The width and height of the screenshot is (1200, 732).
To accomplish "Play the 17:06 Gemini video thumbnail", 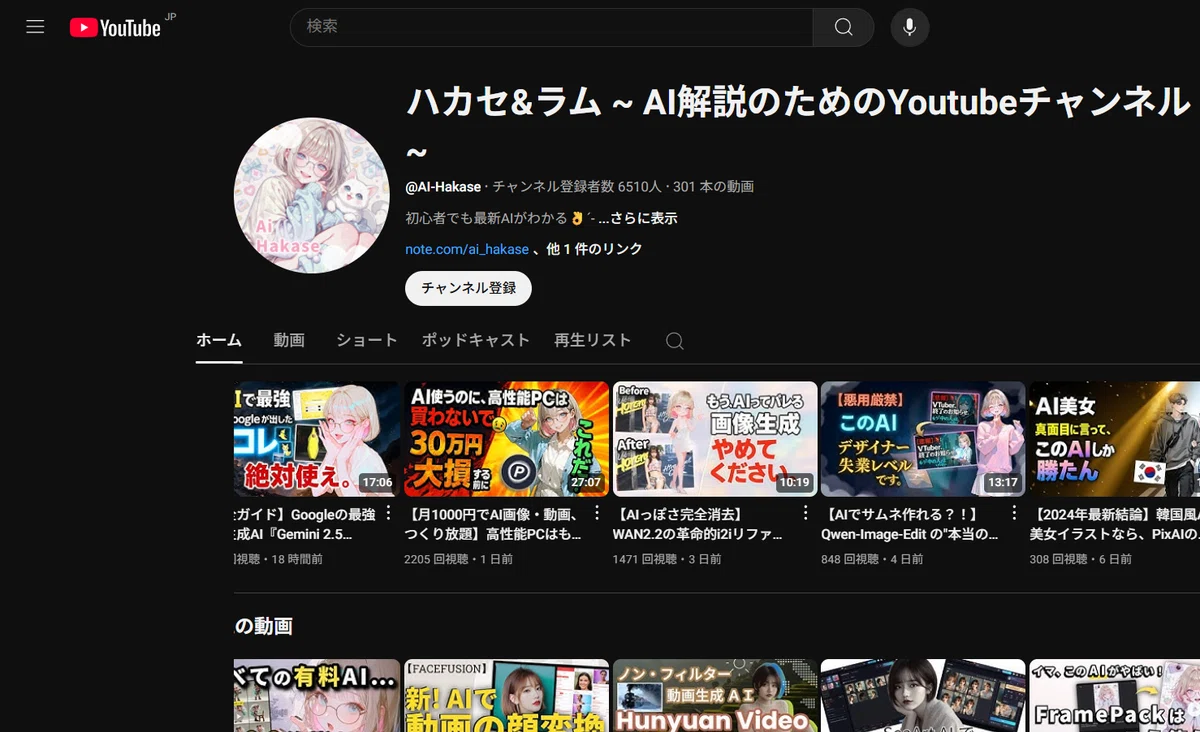I will coord(317,439).
